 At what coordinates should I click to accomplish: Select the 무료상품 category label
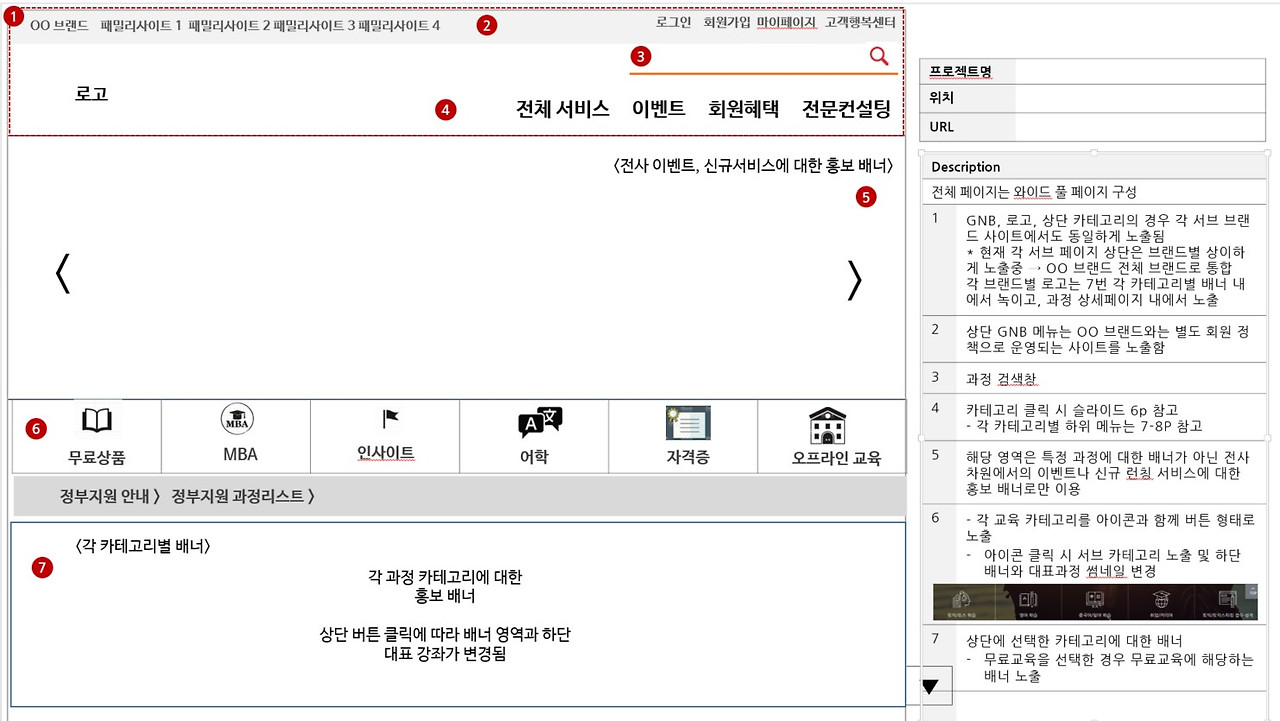[97, 458]
